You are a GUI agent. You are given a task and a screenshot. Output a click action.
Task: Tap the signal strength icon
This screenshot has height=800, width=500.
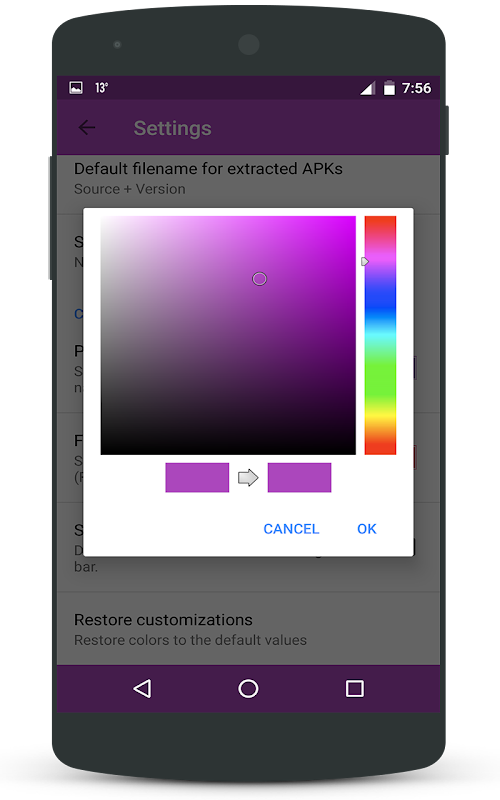pyautogui.click(x=368, y=88)
